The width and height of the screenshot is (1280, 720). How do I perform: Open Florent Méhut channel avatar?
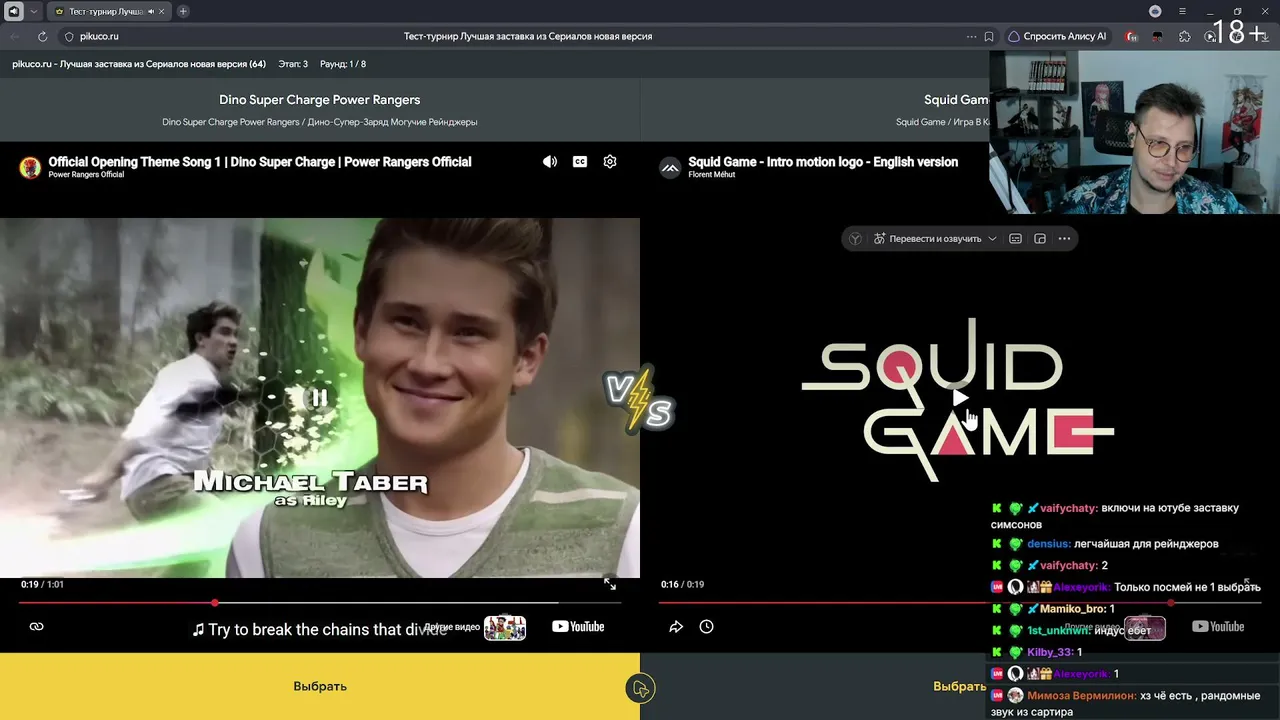(x=670, y=167)
